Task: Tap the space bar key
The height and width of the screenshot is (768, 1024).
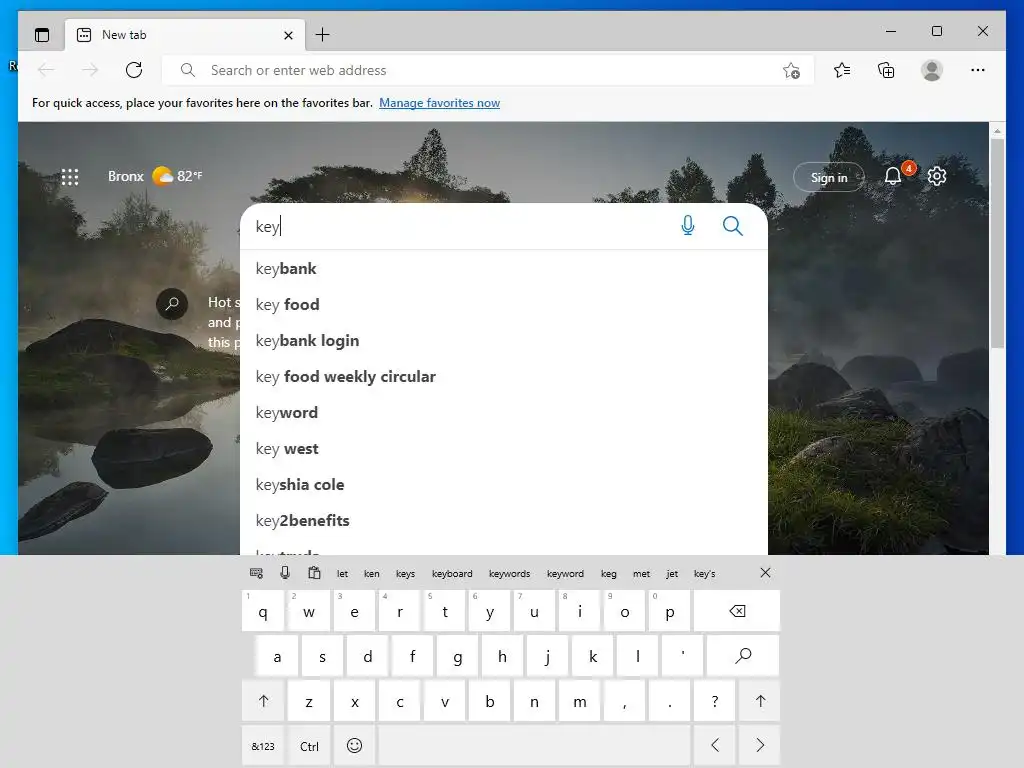Action: (534, 745)
